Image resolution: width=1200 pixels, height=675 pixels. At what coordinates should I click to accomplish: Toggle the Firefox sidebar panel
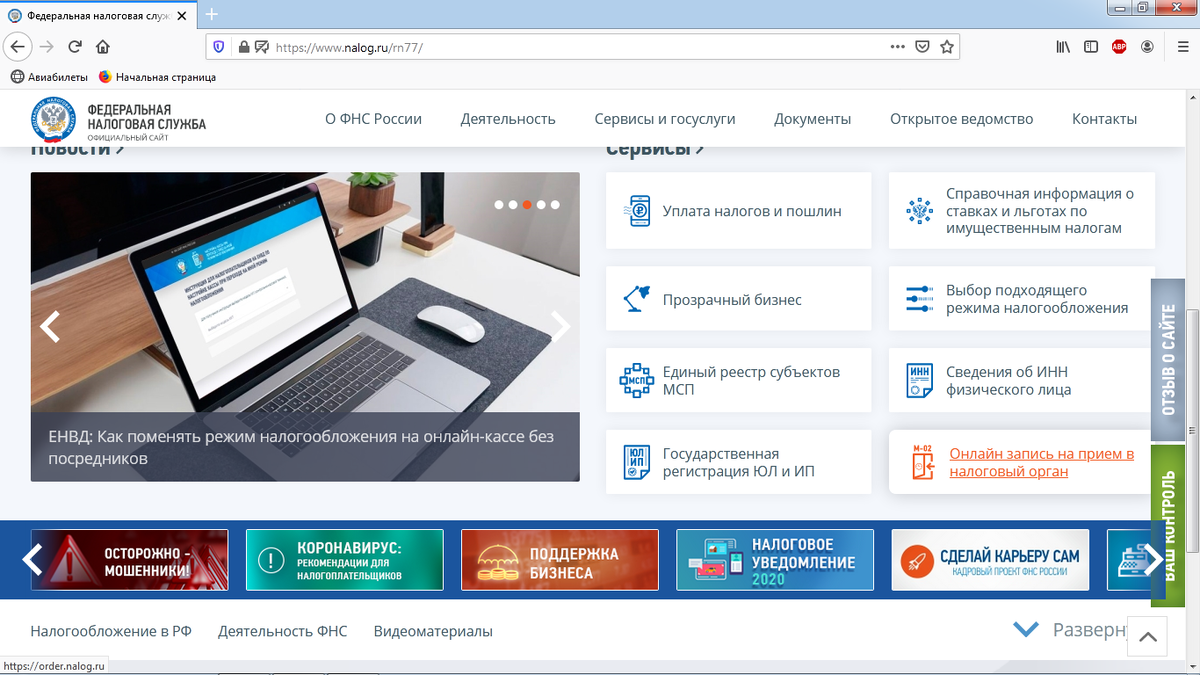pyautogui.click(x=1090, y=46)
